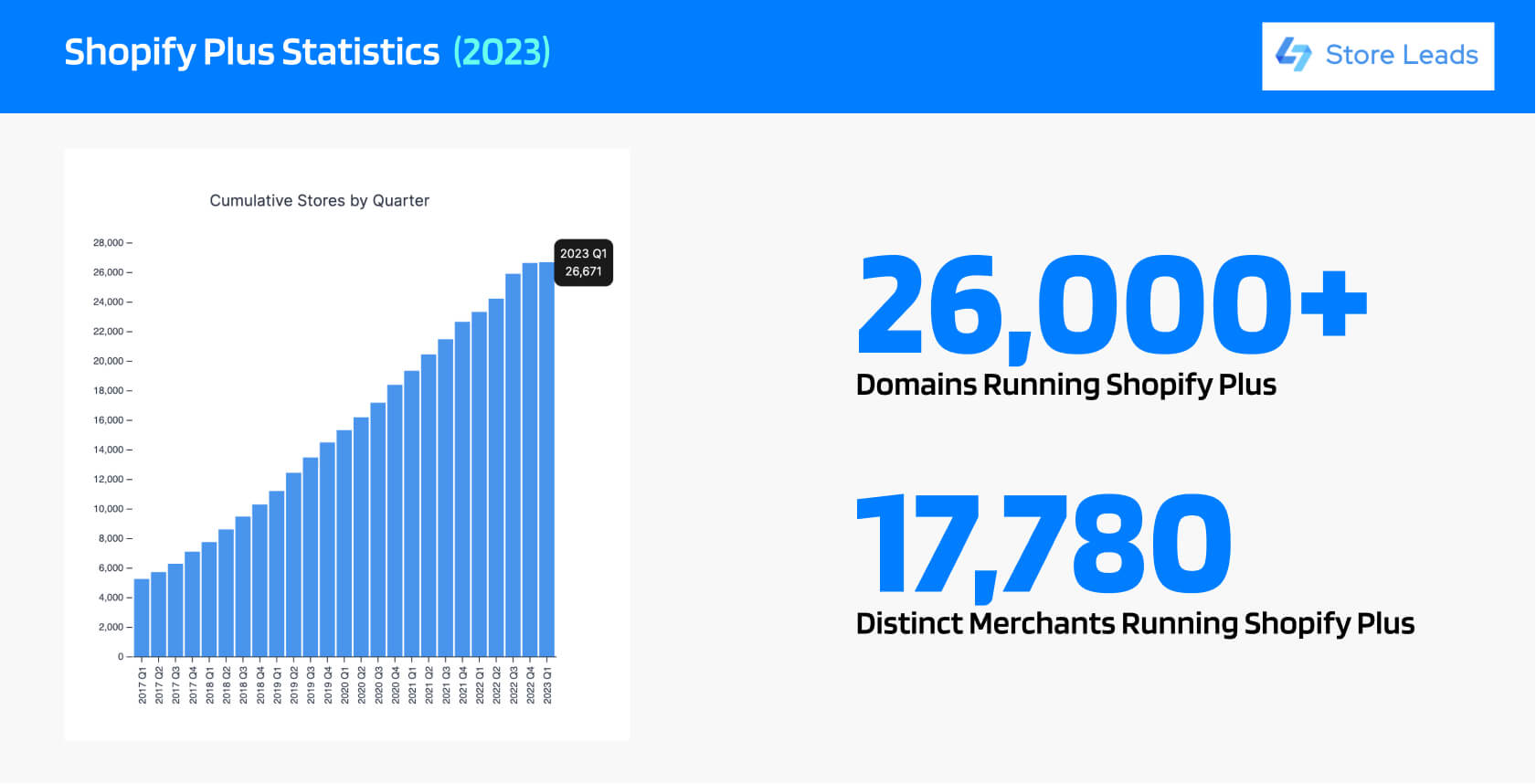Click the Store Leads logo icon
1536x784 pixels.
pos(1294,55)
